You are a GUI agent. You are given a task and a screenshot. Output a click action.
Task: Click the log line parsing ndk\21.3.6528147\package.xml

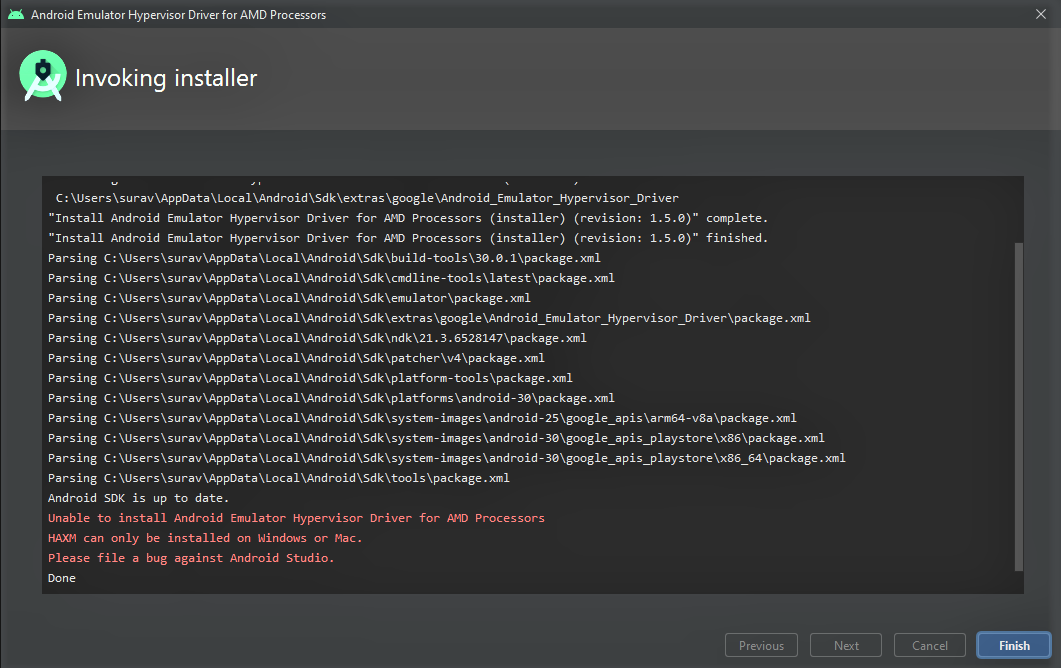click(317, 338)
